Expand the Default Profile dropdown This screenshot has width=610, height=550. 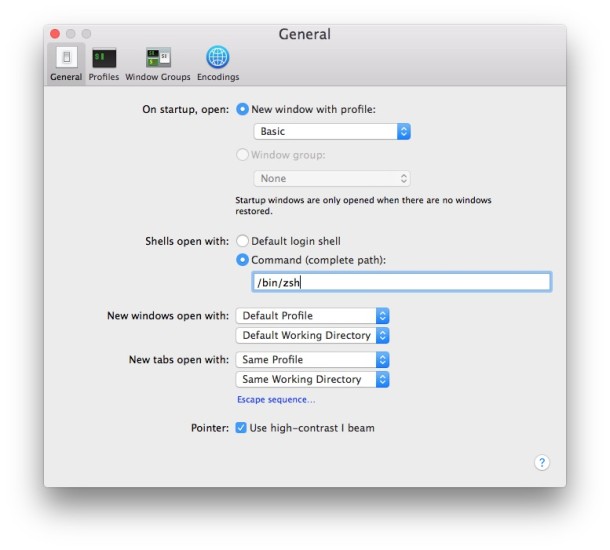[x=312, y=316]
